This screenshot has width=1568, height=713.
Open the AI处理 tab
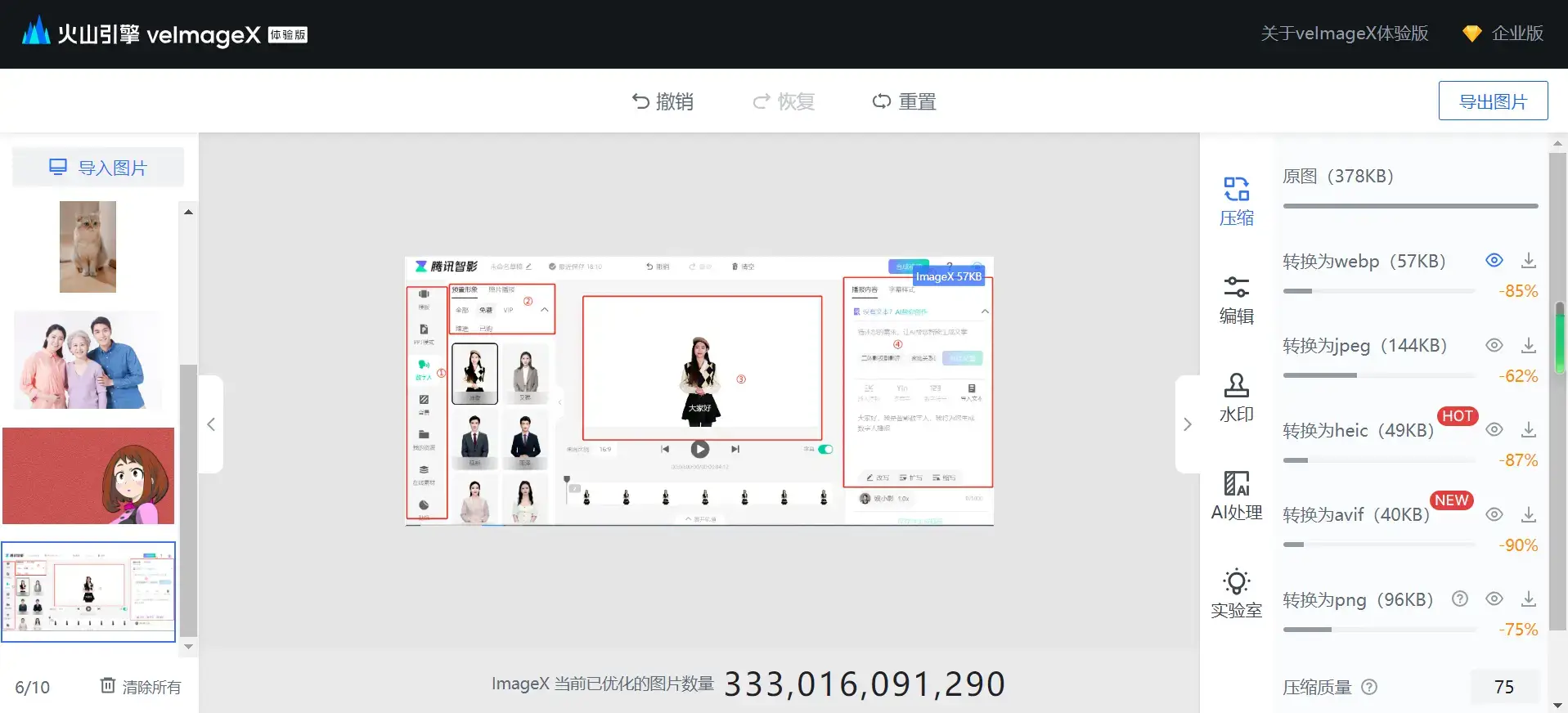click(1236, 496)
